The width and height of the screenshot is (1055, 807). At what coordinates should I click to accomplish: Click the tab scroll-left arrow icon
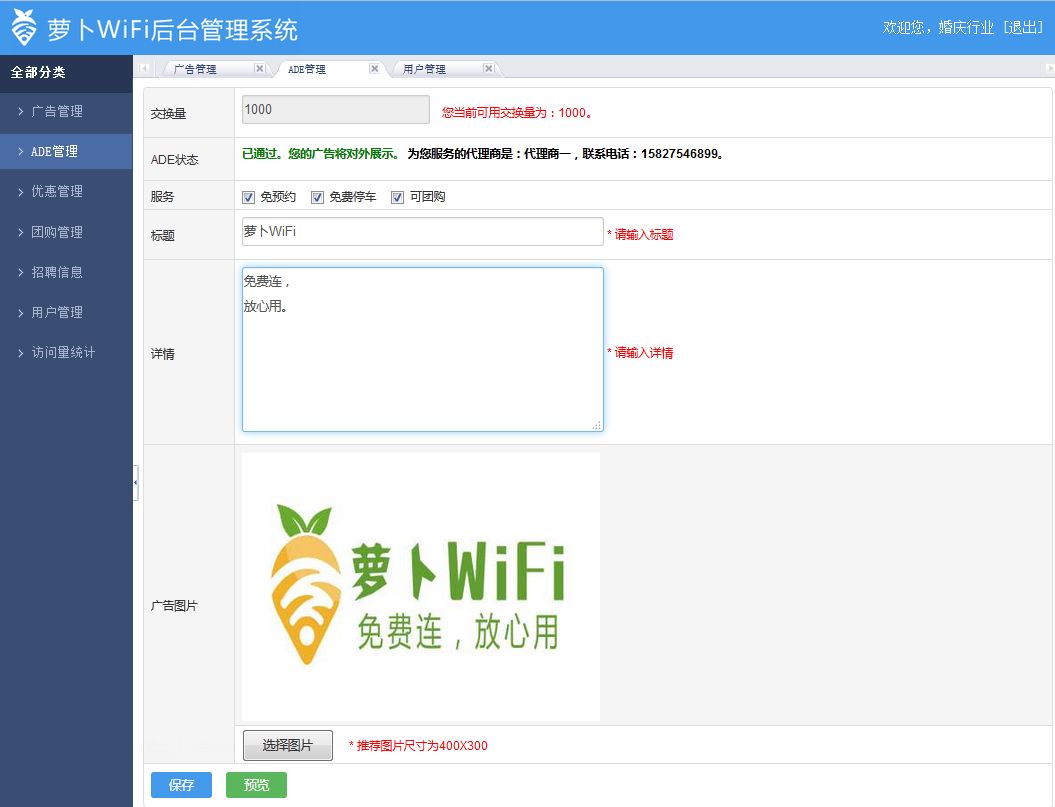[144, 69]
